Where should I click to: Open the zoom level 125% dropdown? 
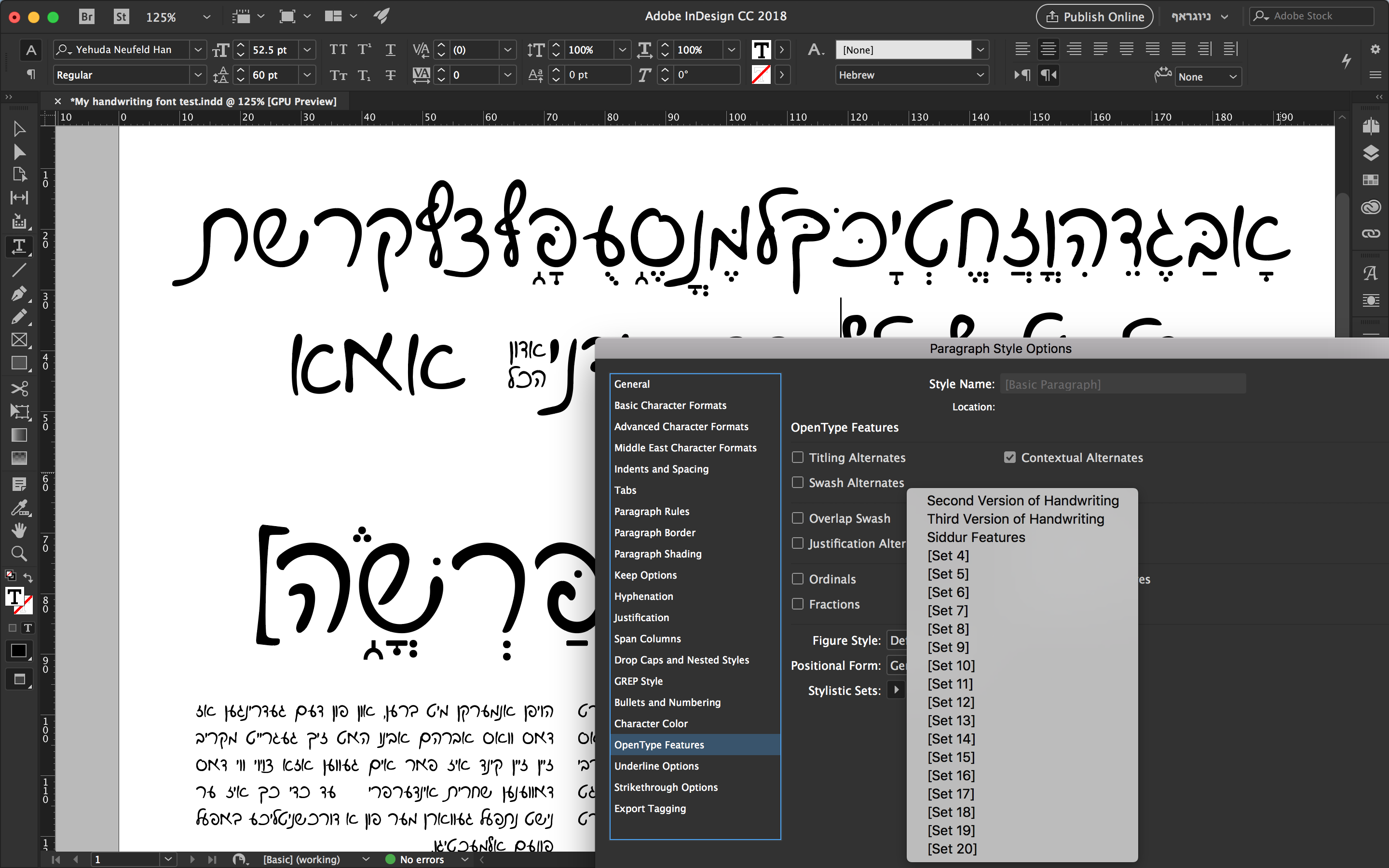click(206, 17)
